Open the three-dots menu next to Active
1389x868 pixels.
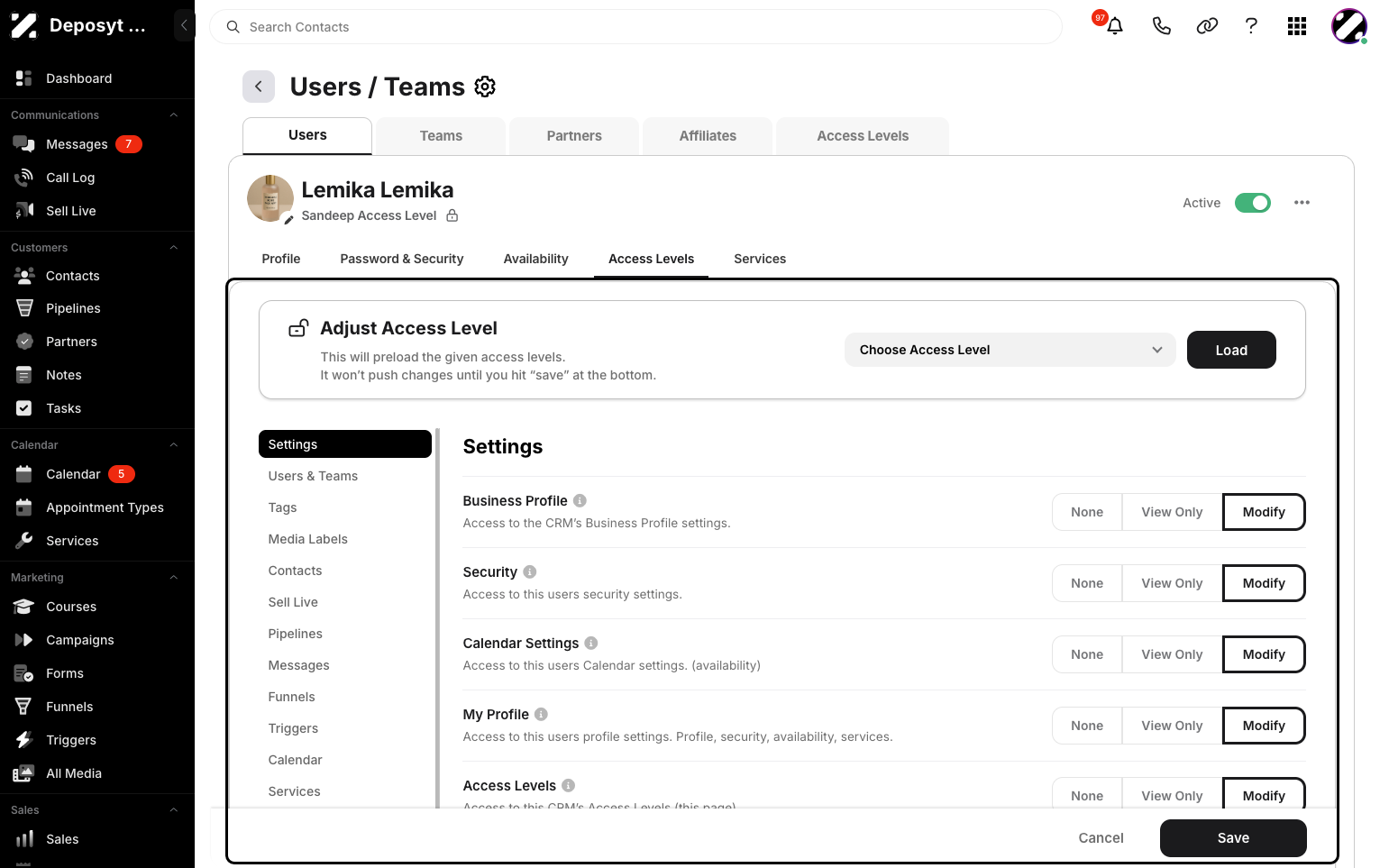pyautogui.click(x=1302, y=203)
